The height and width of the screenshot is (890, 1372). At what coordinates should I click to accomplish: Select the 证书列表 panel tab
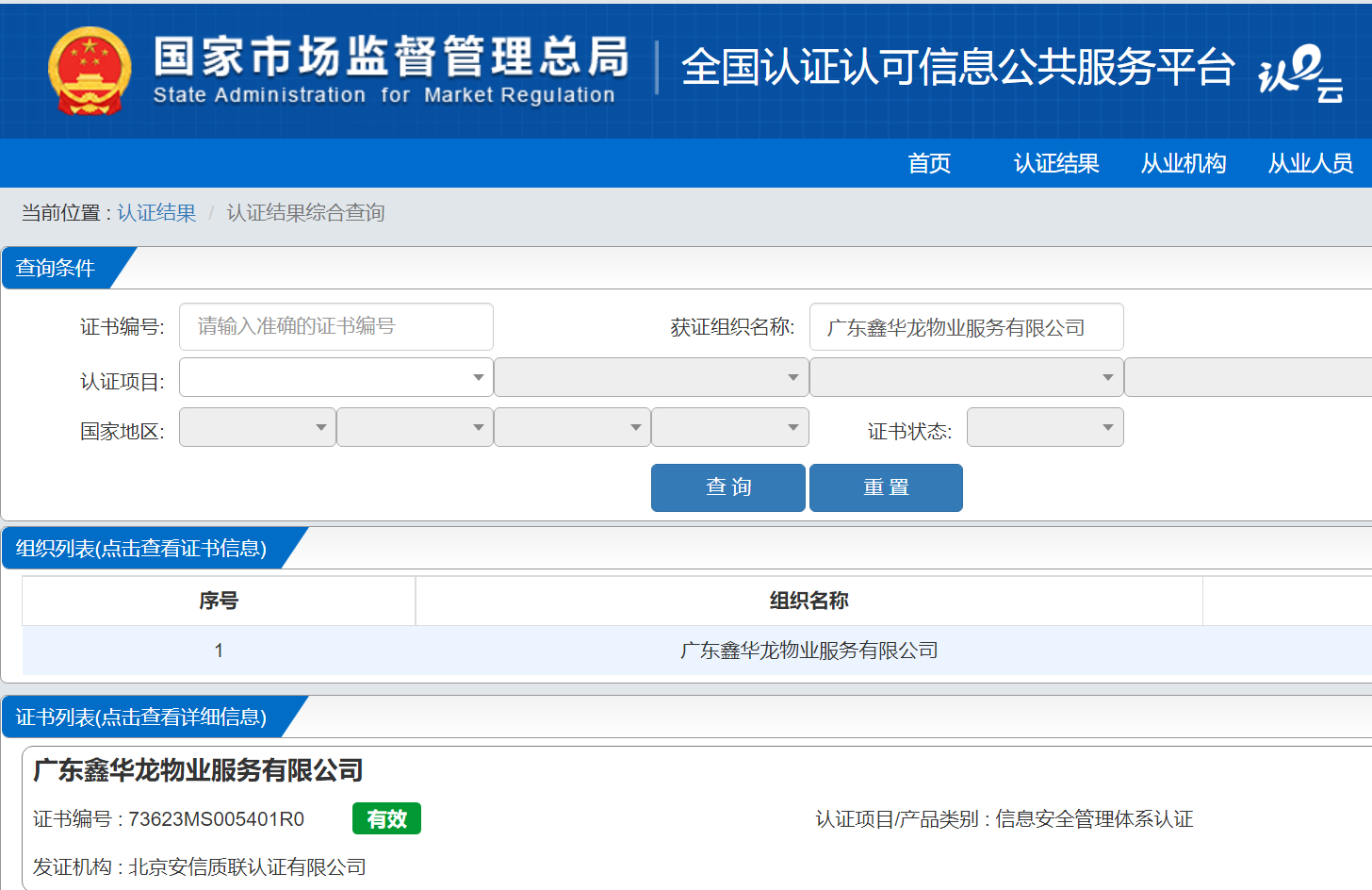tap(141, 717)
